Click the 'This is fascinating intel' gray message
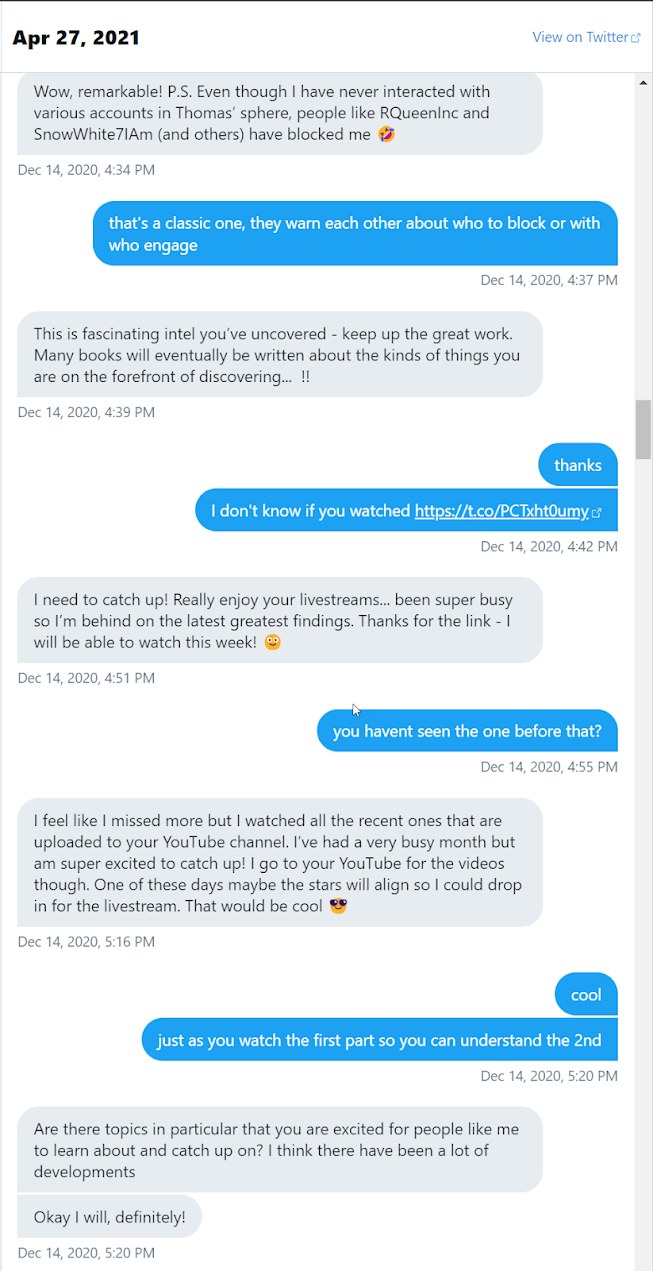Screen dimensions: 653x1271 tap(280, 354)
